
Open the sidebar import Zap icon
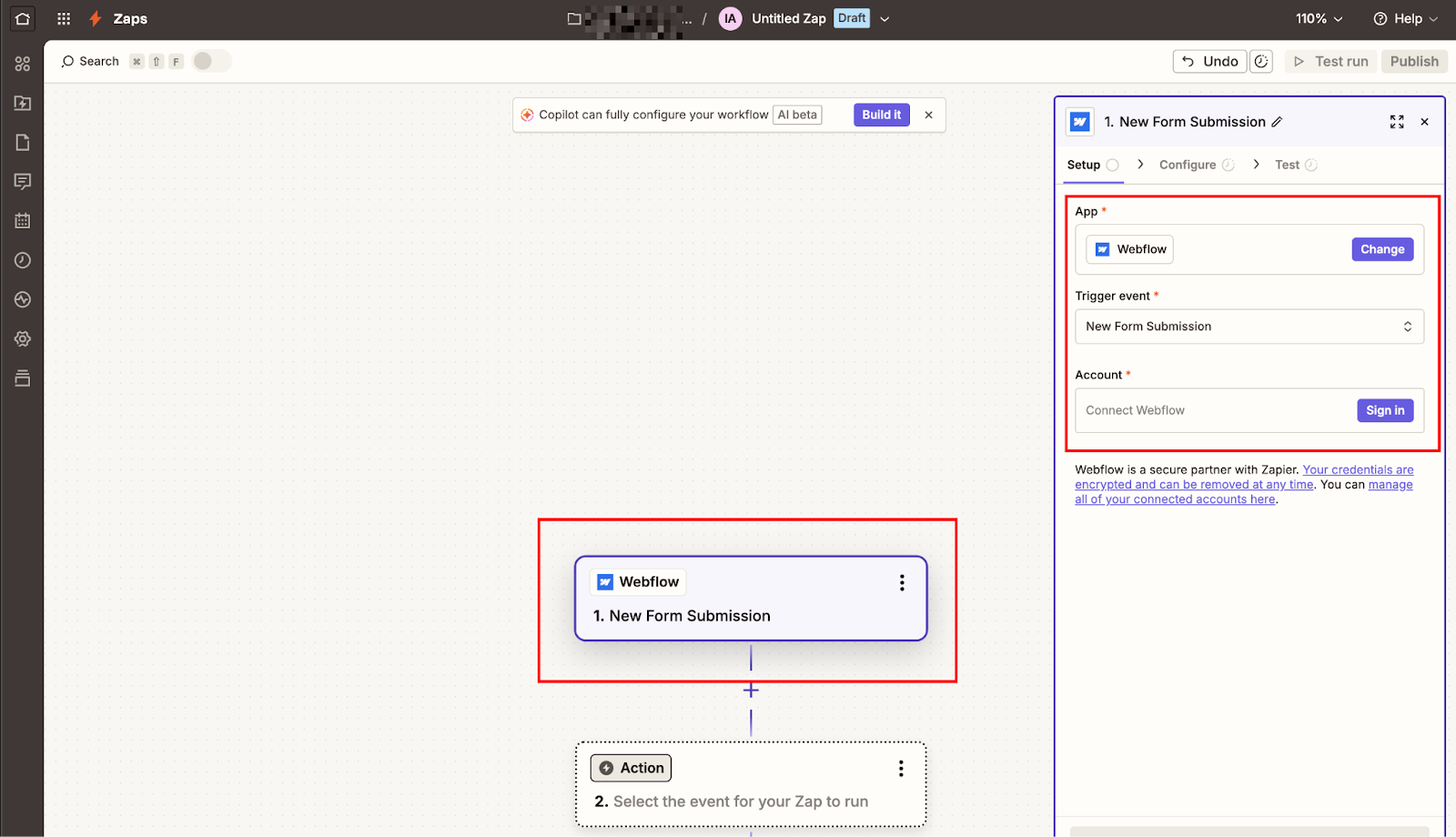23,103
